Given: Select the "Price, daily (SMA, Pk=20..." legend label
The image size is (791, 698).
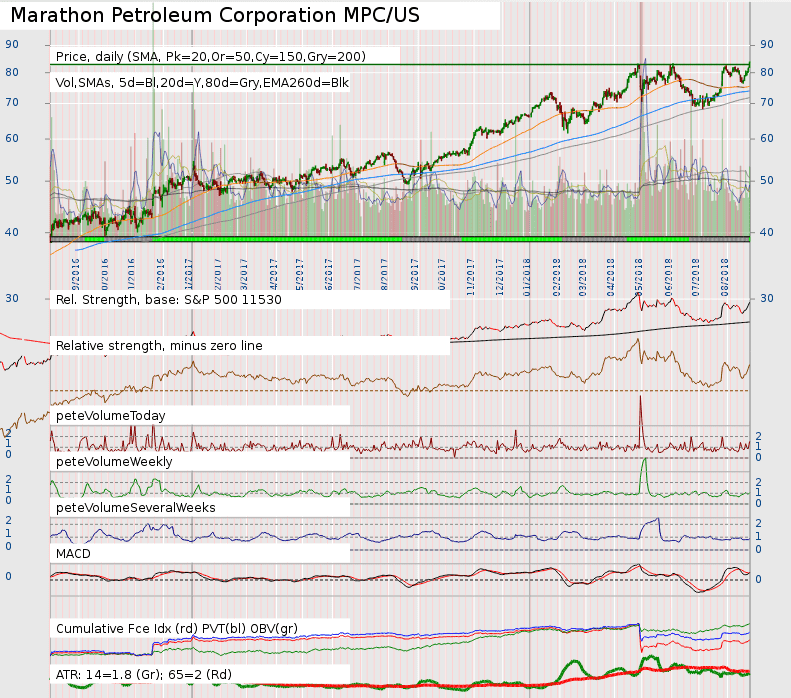Looking at the screenshot, I should 211,56.
